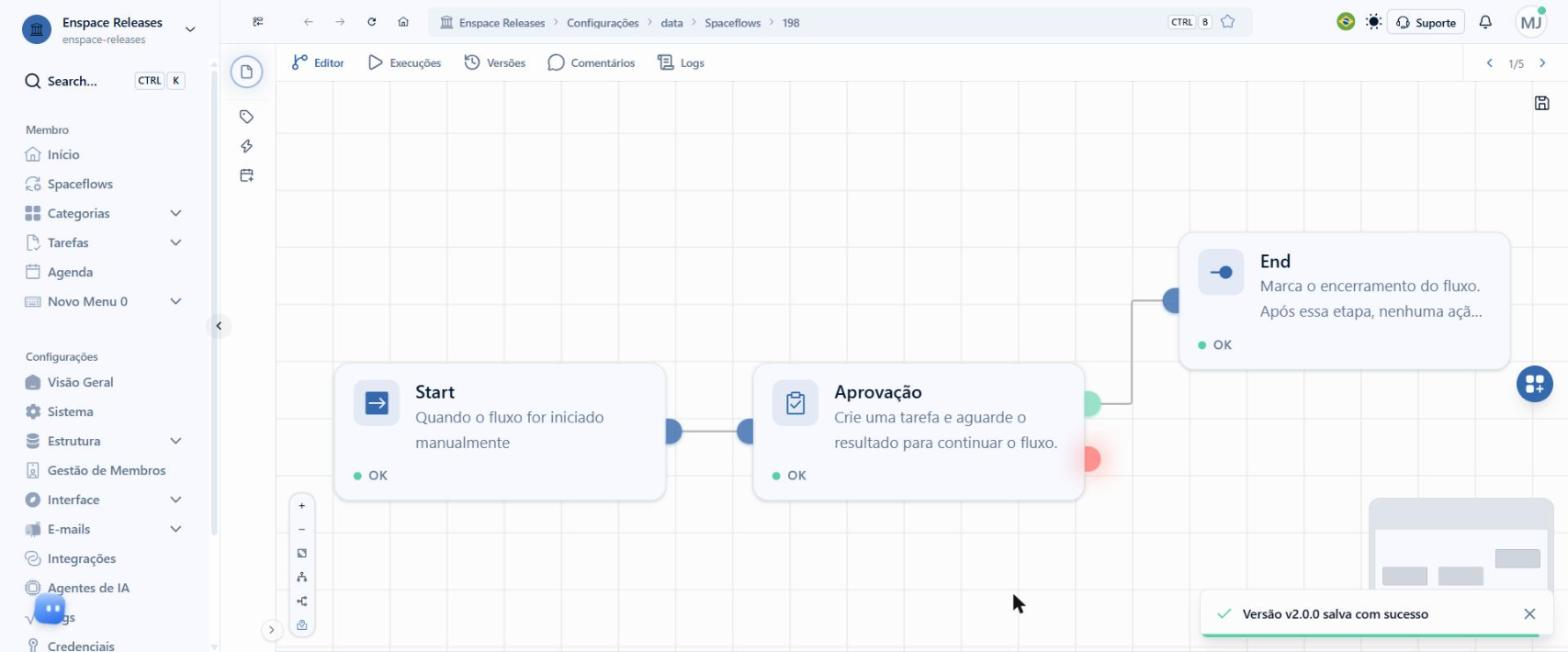Click the Start node arrow icon
This screenshot has width=1568, height=652.
pos(377,403)
